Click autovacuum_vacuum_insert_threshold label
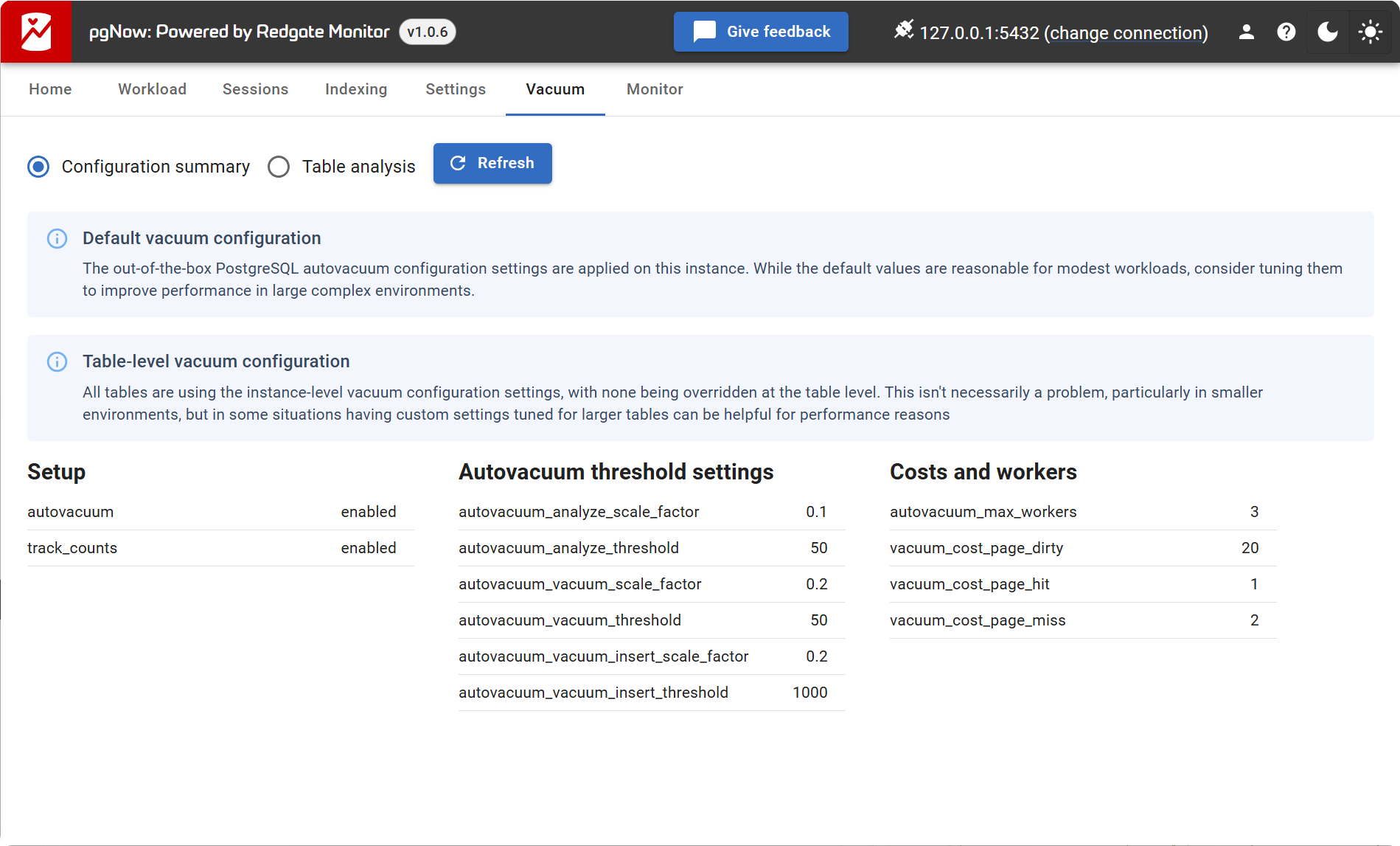 click(x=593, y=693)
